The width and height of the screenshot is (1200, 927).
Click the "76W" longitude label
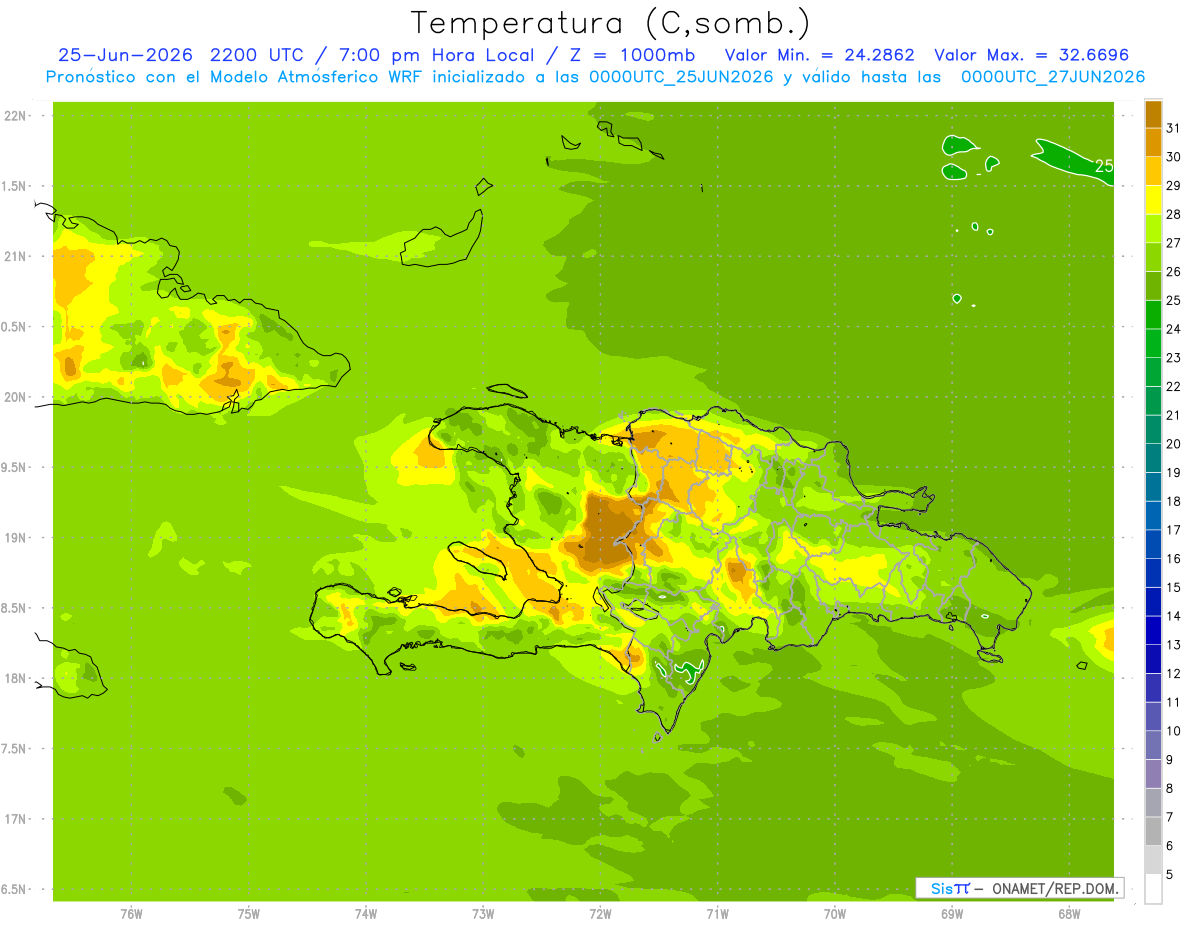click(131, 914)
